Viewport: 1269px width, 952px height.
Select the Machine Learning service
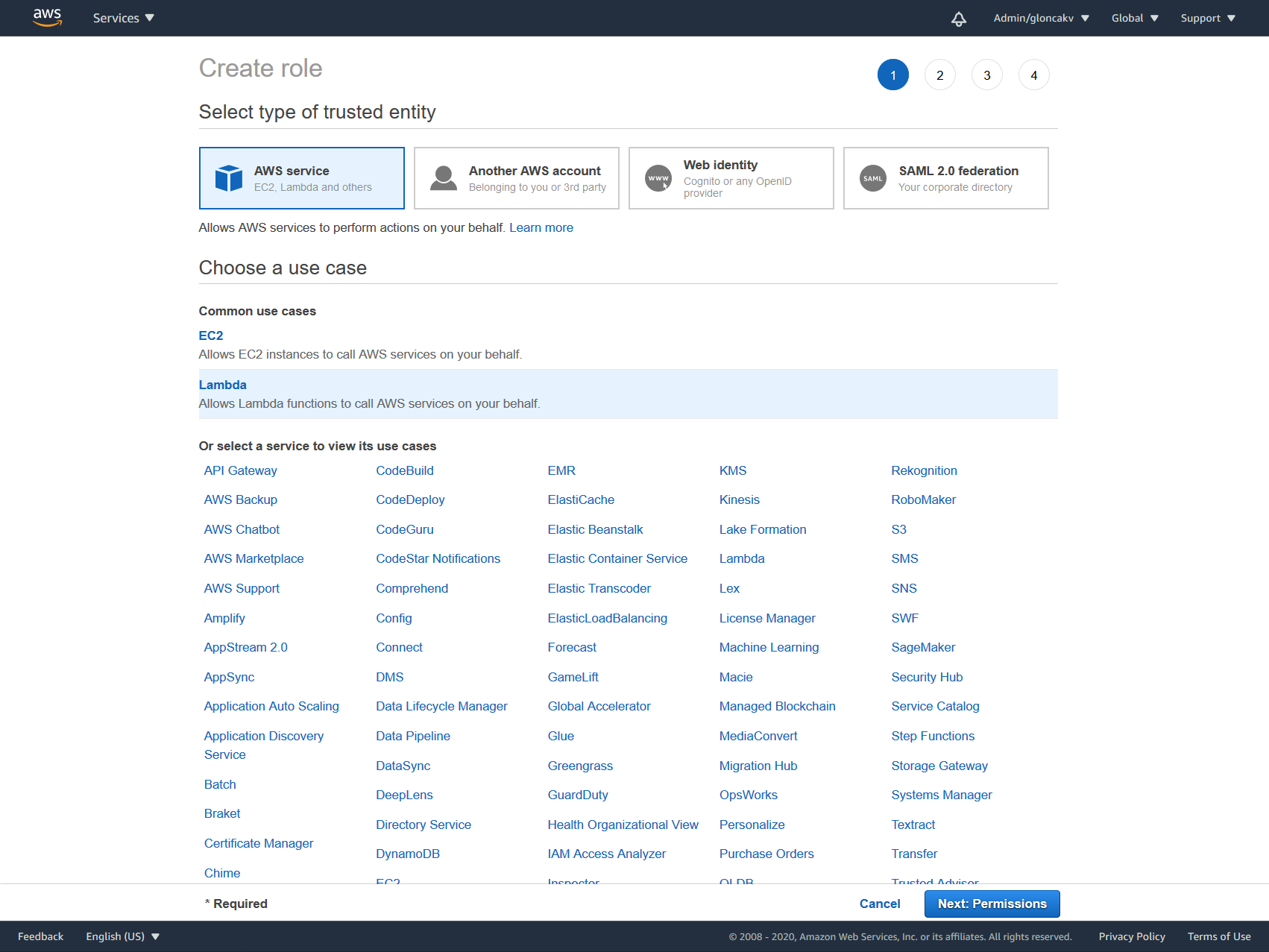(x=769, y=647)
